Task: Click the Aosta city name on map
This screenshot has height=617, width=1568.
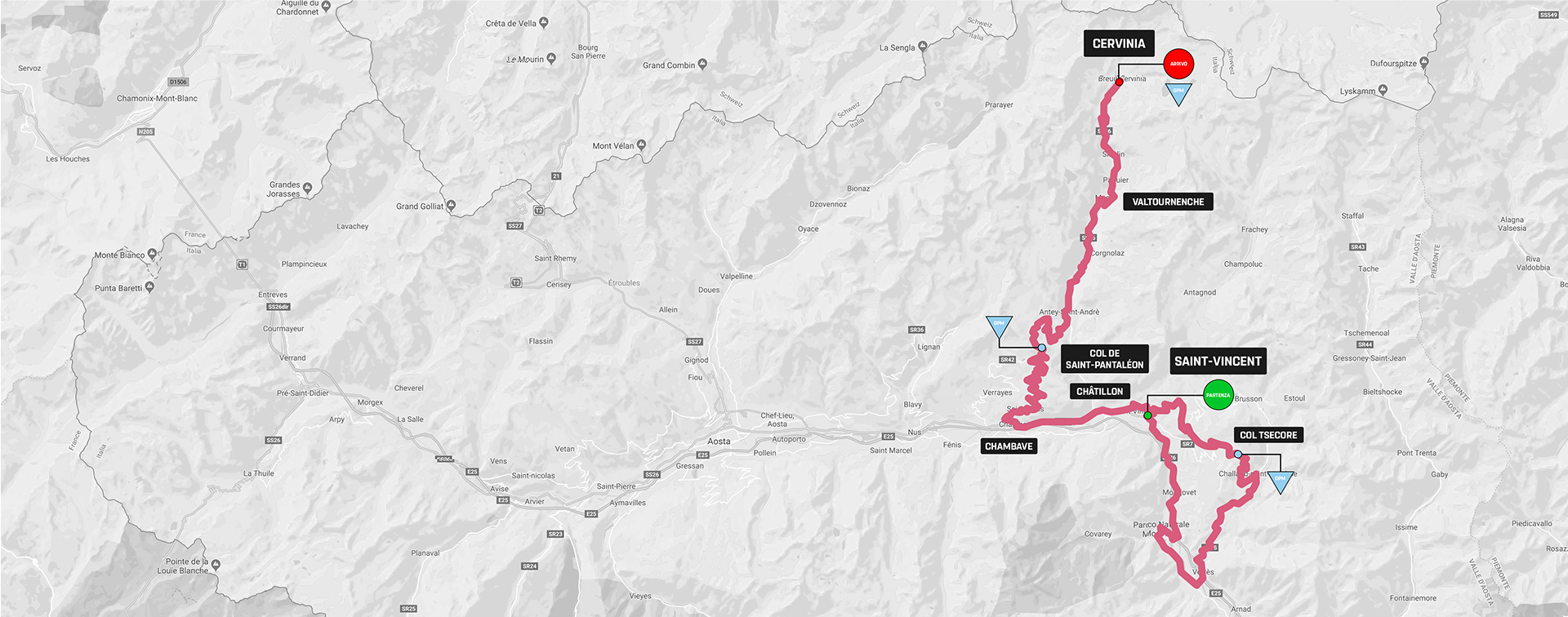Action: point(719,442)
